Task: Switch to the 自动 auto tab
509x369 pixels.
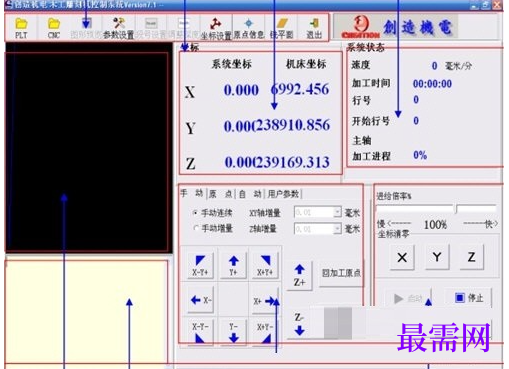Action: click(x=250, y=194)
